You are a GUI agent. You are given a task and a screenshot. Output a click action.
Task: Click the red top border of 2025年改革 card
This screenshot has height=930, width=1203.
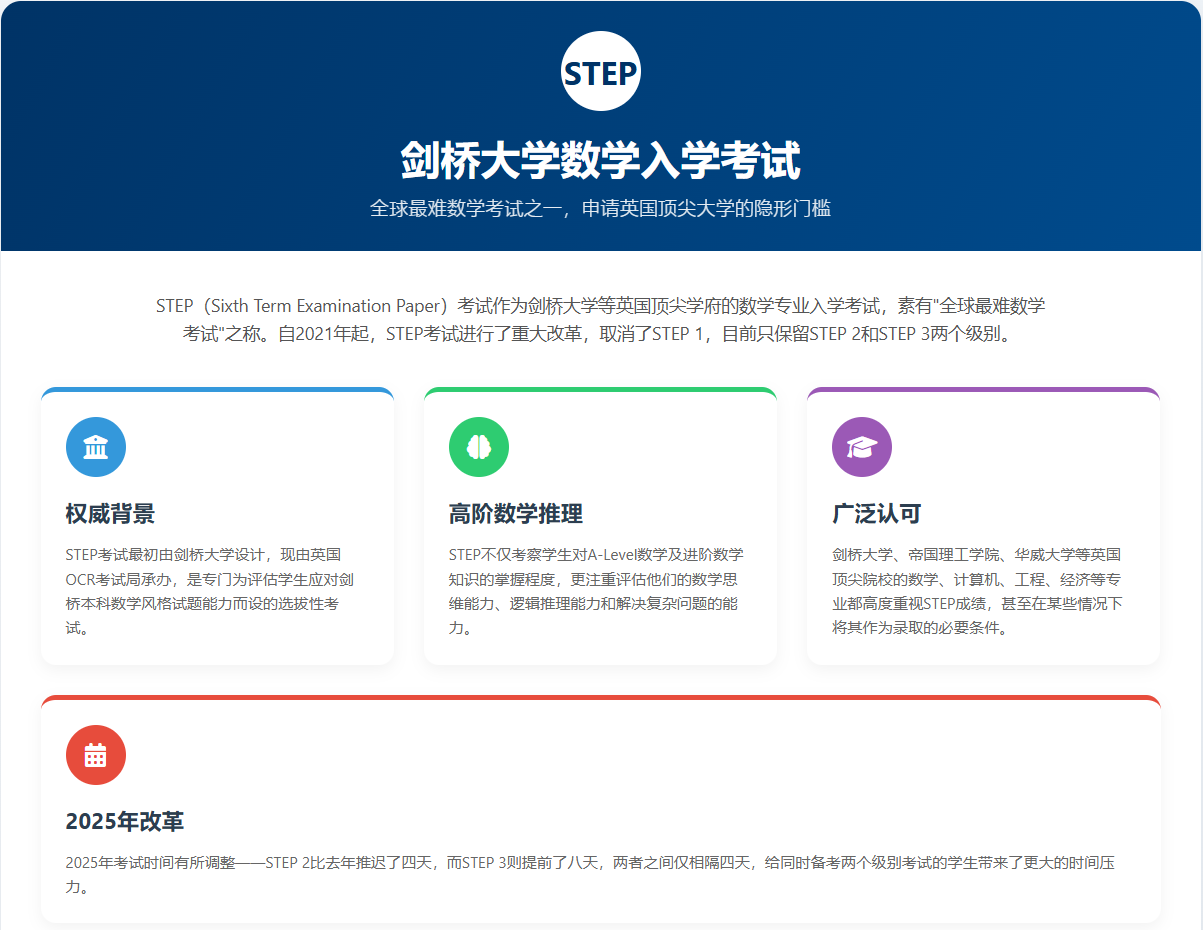pyautogui.click(x=600, y=698)
